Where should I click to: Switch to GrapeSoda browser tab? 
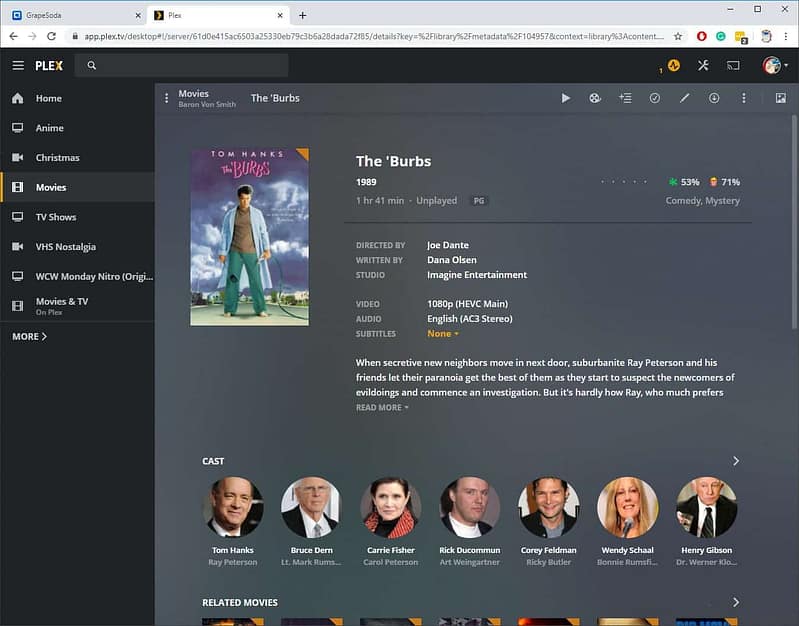pyautogui.click(x=76, y=15)
